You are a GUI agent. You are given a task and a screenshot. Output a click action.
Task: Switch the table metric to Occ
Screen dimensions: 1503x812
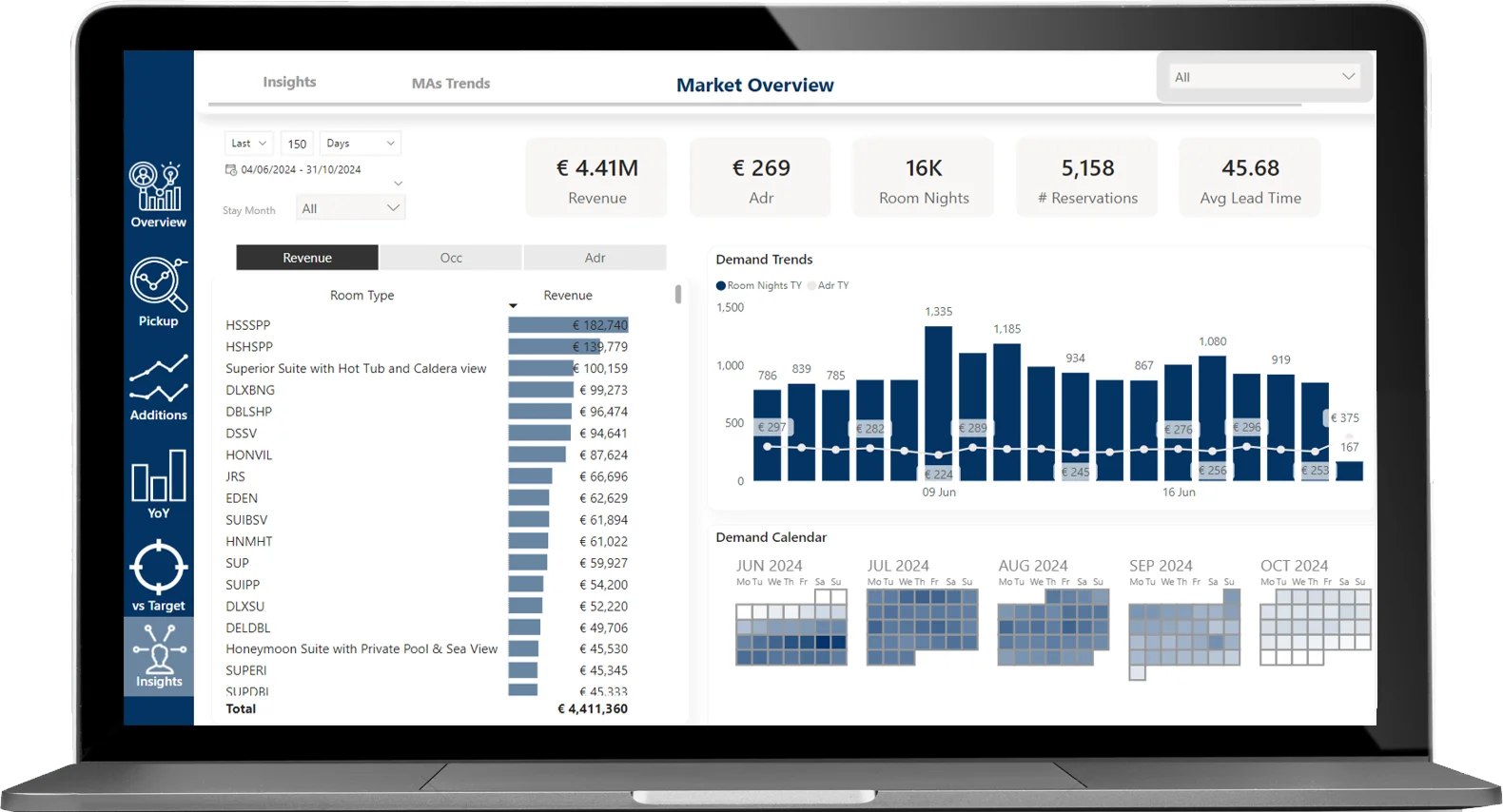tap(451, 258)
